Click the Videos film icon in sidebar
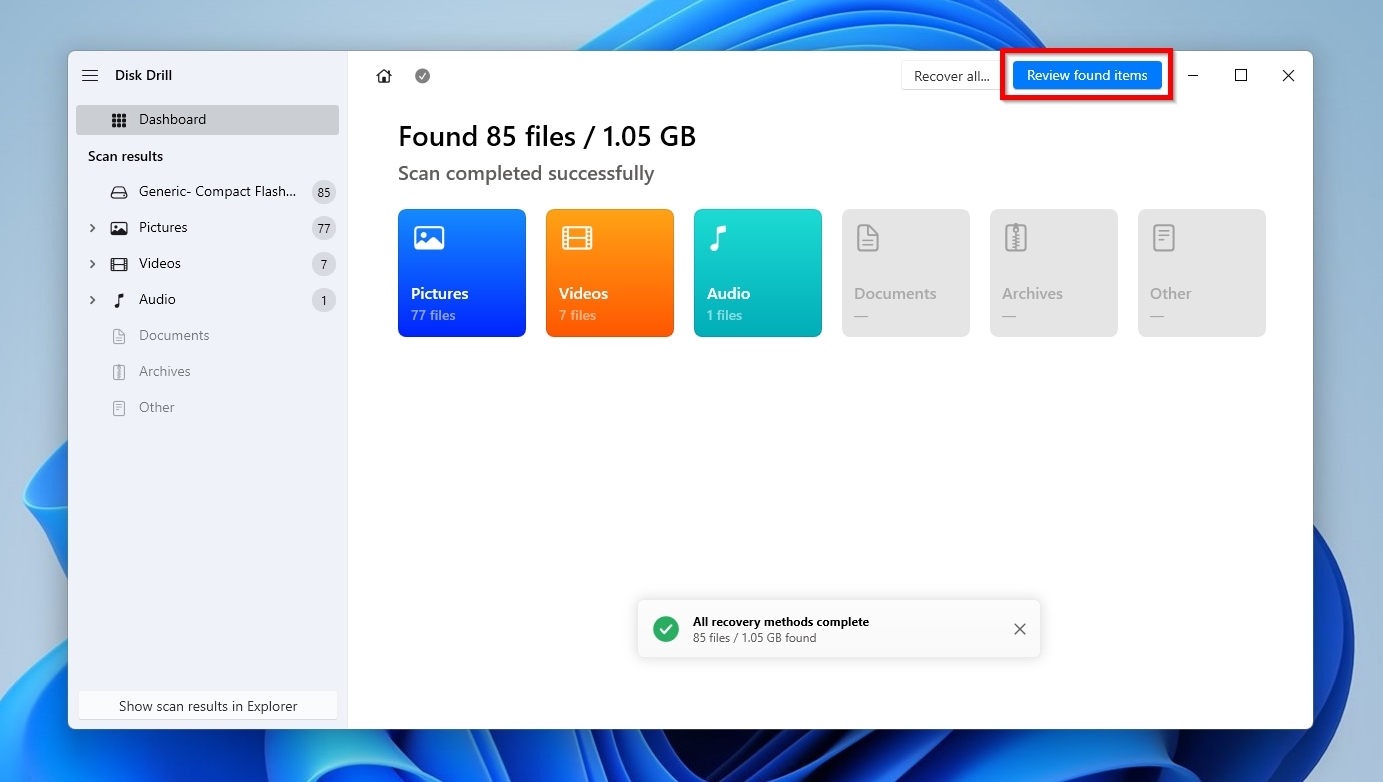This screenshot has height=782, width=1383. click(x=119, y=264)
